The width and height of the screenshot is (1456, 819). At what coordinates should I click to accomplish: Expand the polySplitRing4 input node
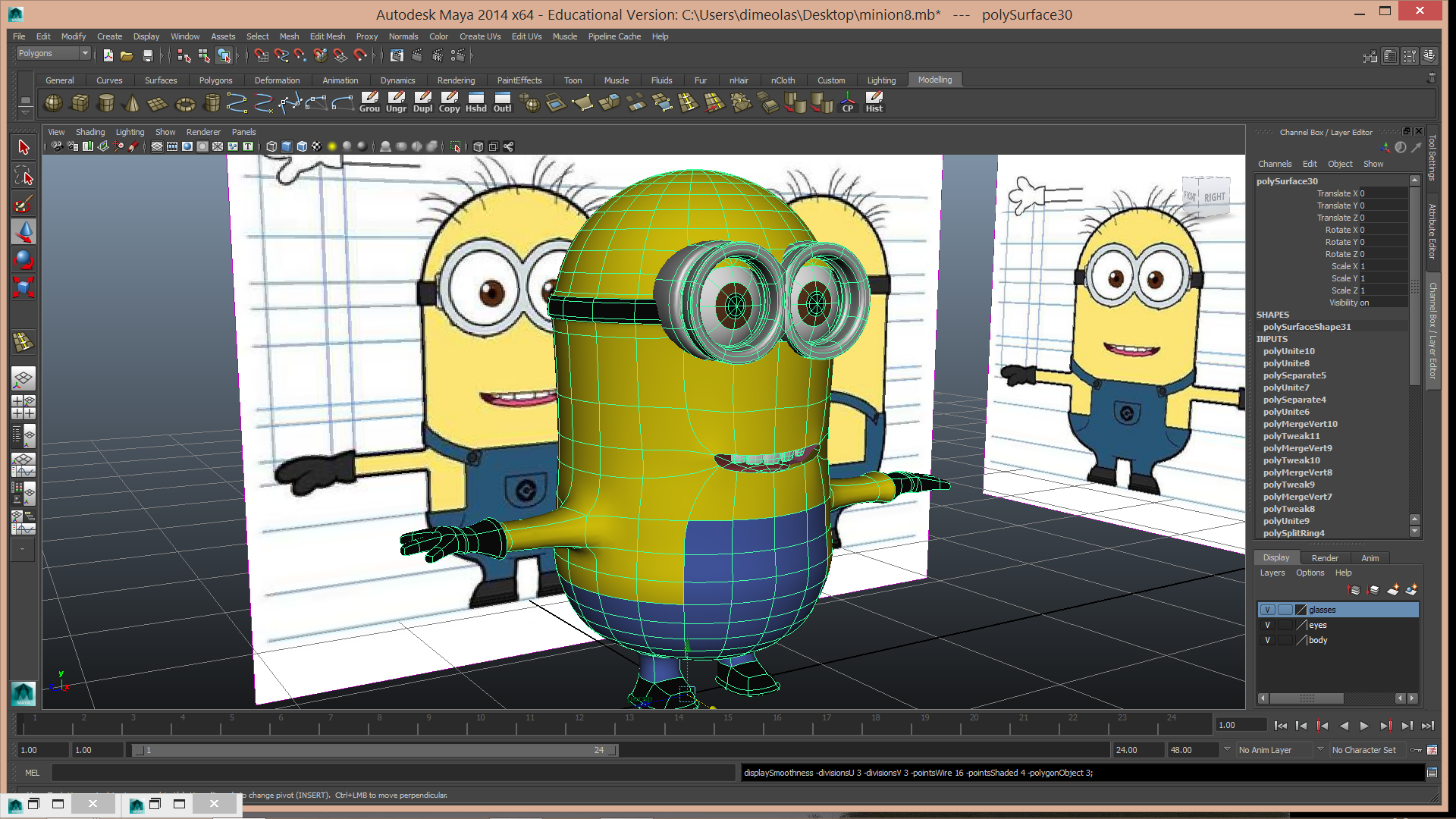point(1294,533)
